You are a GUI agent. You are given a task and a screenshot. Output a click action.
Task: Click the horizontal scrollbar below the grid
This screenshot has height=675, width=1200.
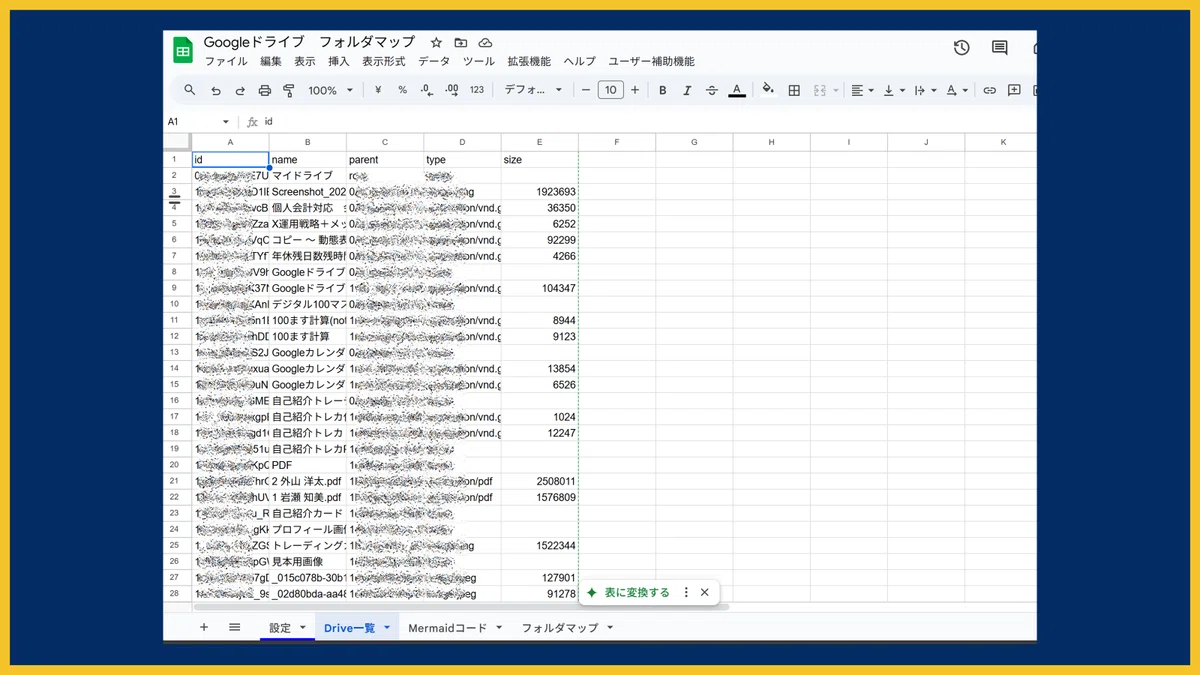[461, 607]
